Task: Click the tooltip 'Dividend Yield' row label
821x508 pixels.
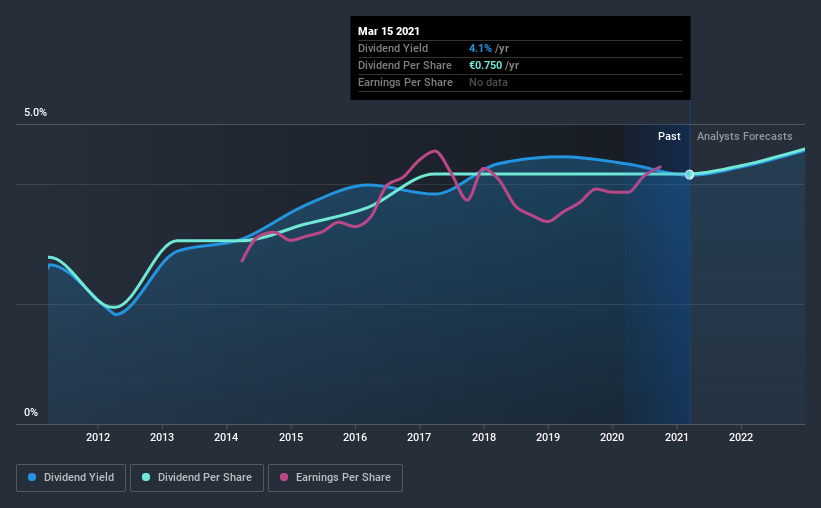Action: 393,48
